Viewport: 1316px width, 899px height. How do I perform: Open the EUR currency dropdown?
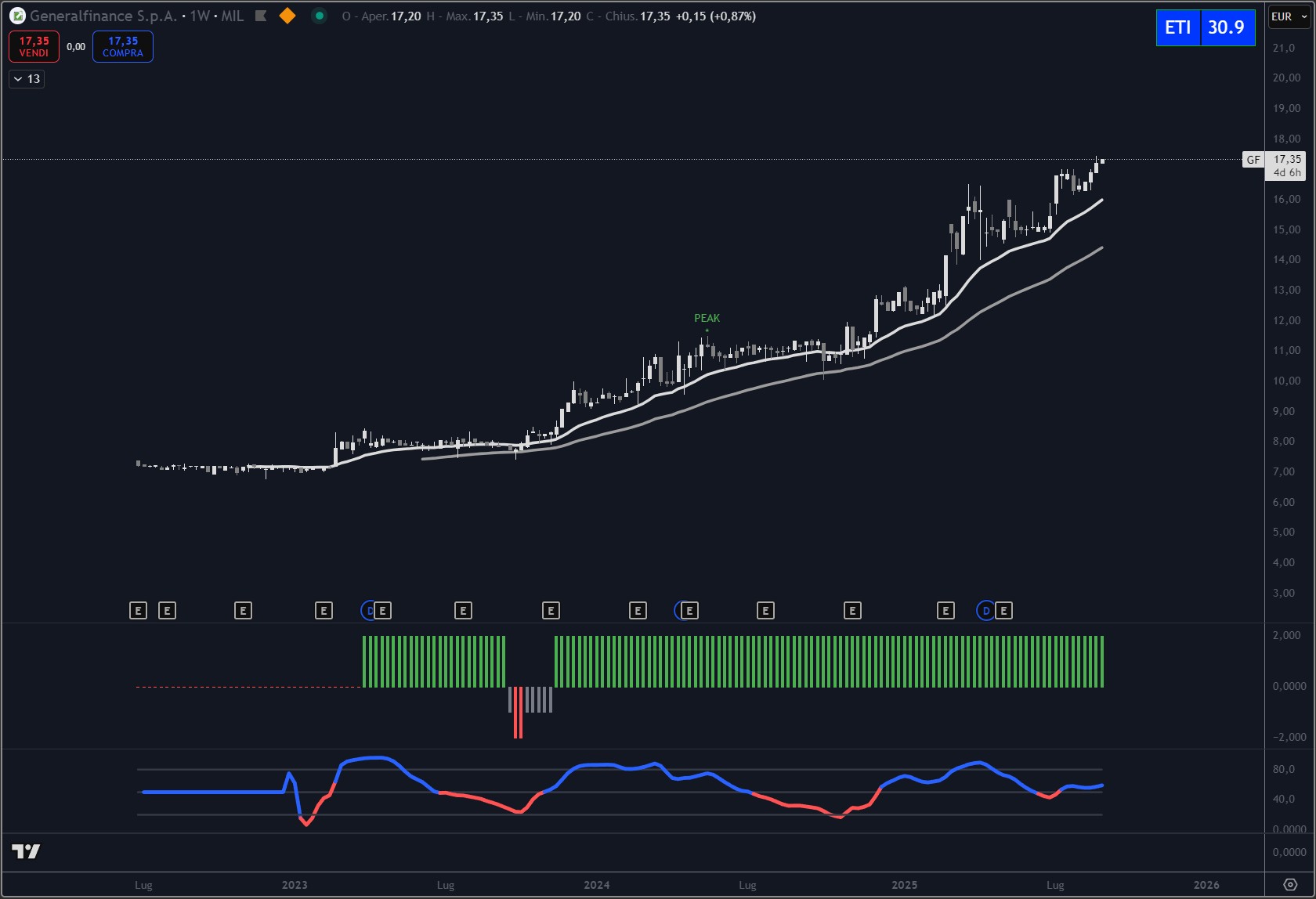1289,16
